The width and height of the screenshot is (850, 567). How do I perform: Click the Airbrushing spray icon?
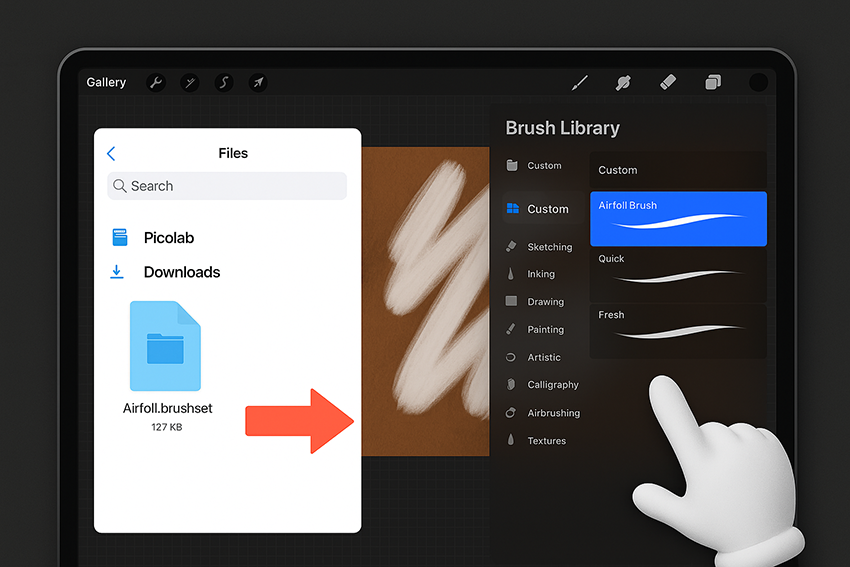tap(511, 413)
